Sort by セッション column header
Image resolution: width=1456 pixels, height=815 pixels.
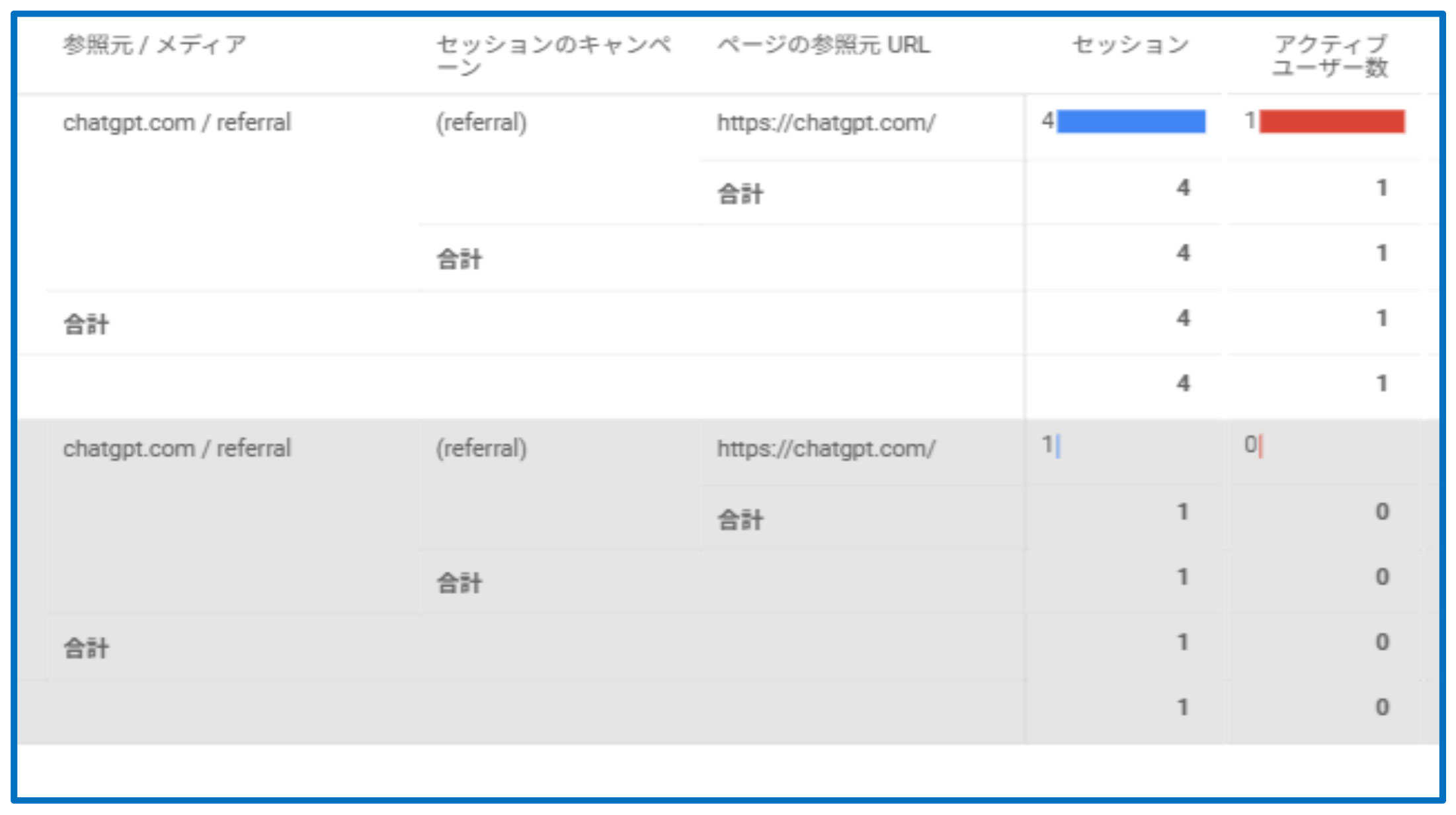click(x=1131, y=45)
